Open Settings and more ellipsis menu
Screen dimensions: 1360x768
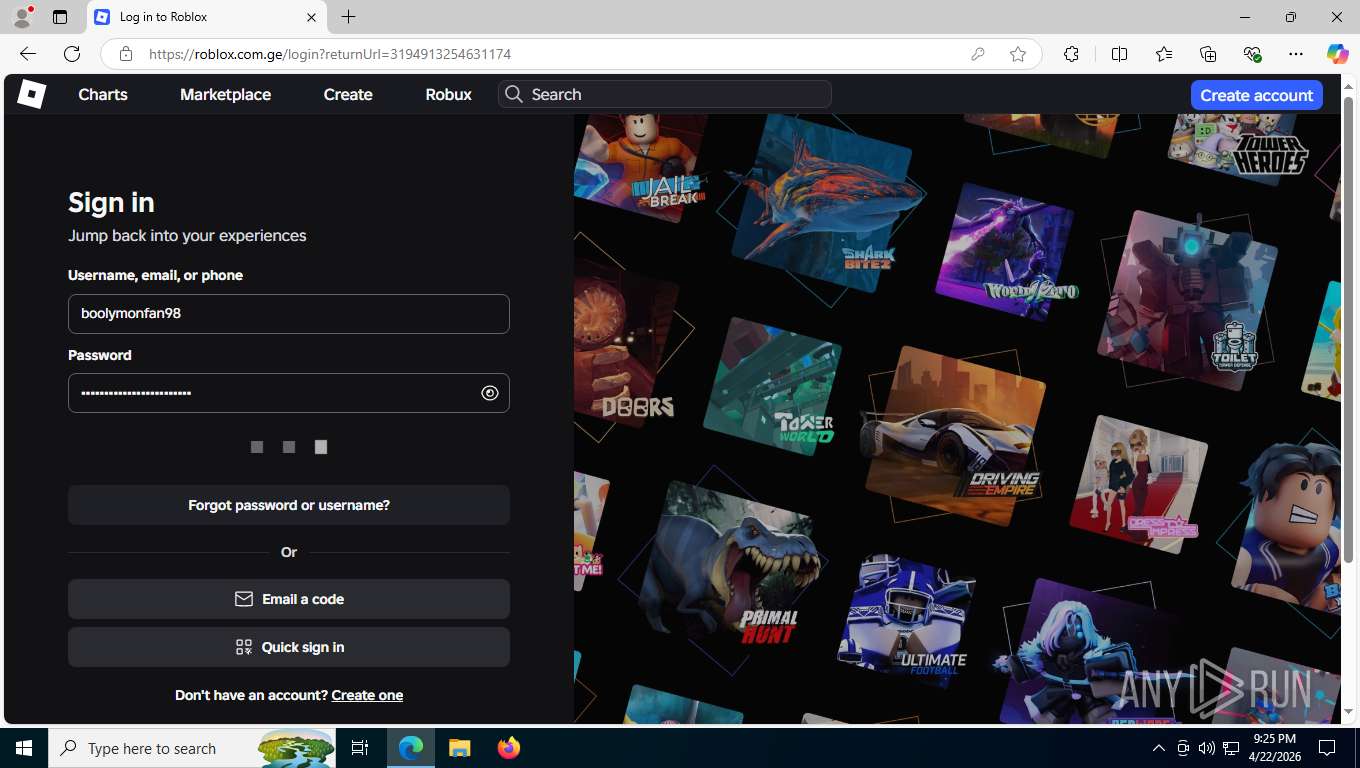click(x=1296, y=54)
